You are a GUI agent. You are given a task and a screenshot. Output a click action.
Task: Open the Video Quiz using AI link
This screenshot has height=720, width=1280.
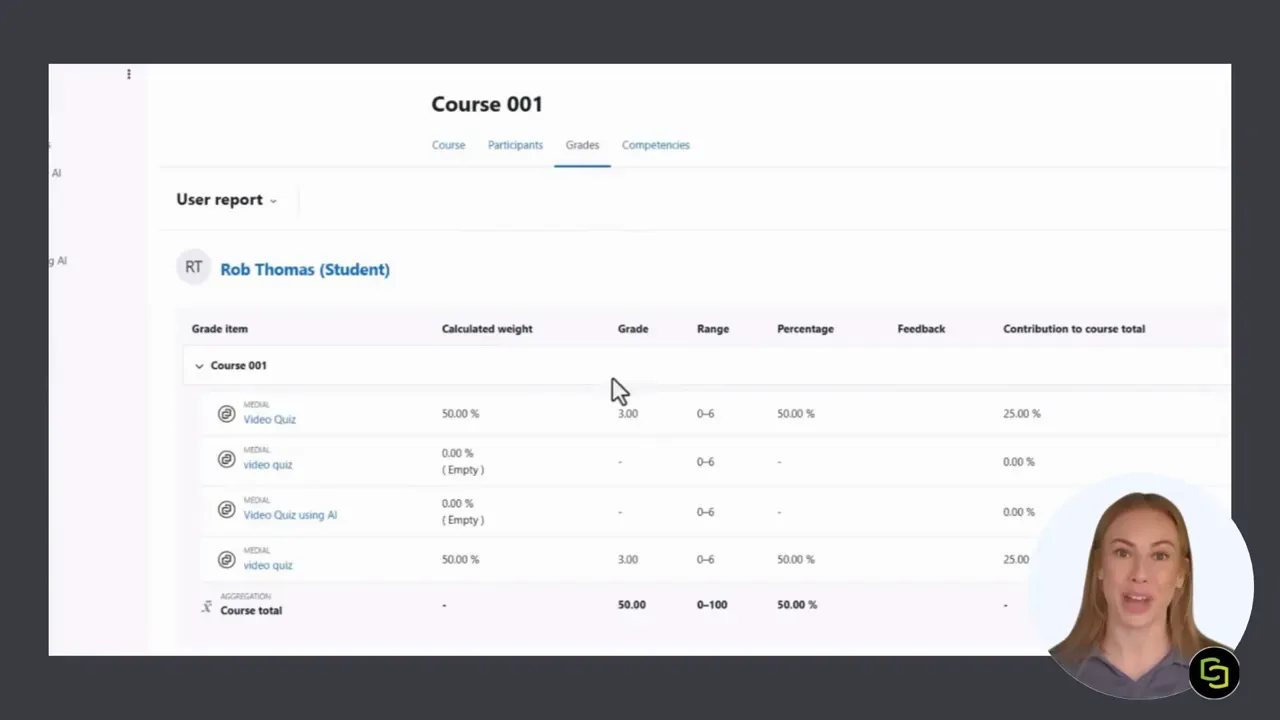tap(290, 515)
